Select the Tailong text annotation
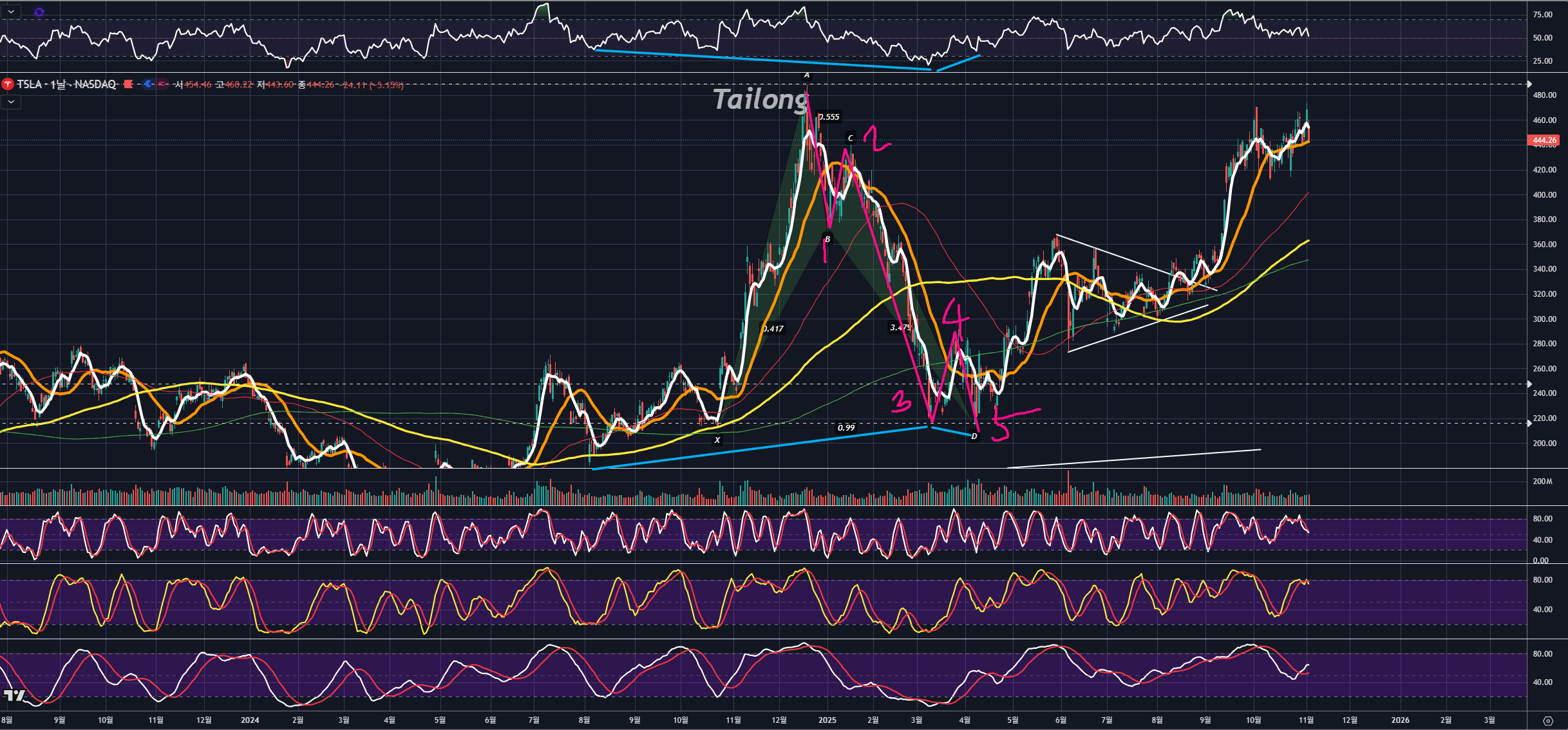This screenshot has height=730, width=1568. coord(760,100)
